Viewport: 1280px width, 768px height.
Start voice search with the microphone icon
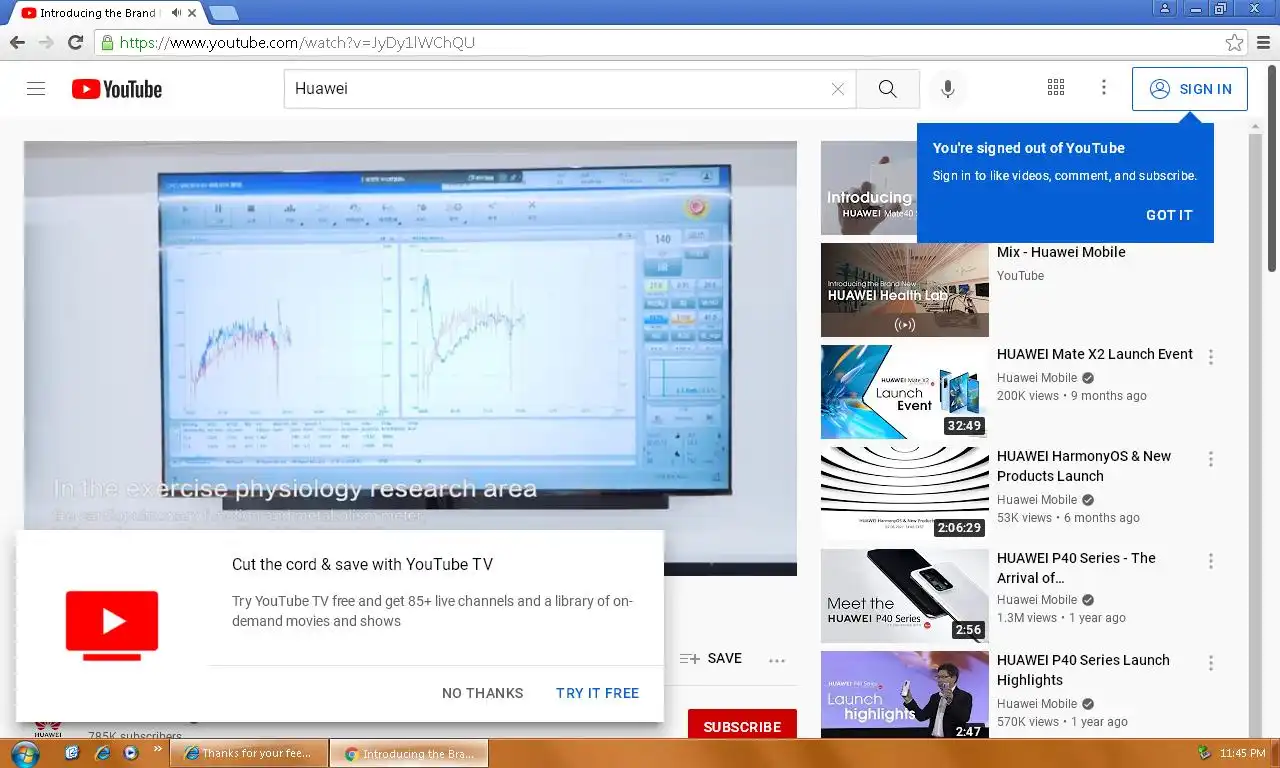click(948, 89)
